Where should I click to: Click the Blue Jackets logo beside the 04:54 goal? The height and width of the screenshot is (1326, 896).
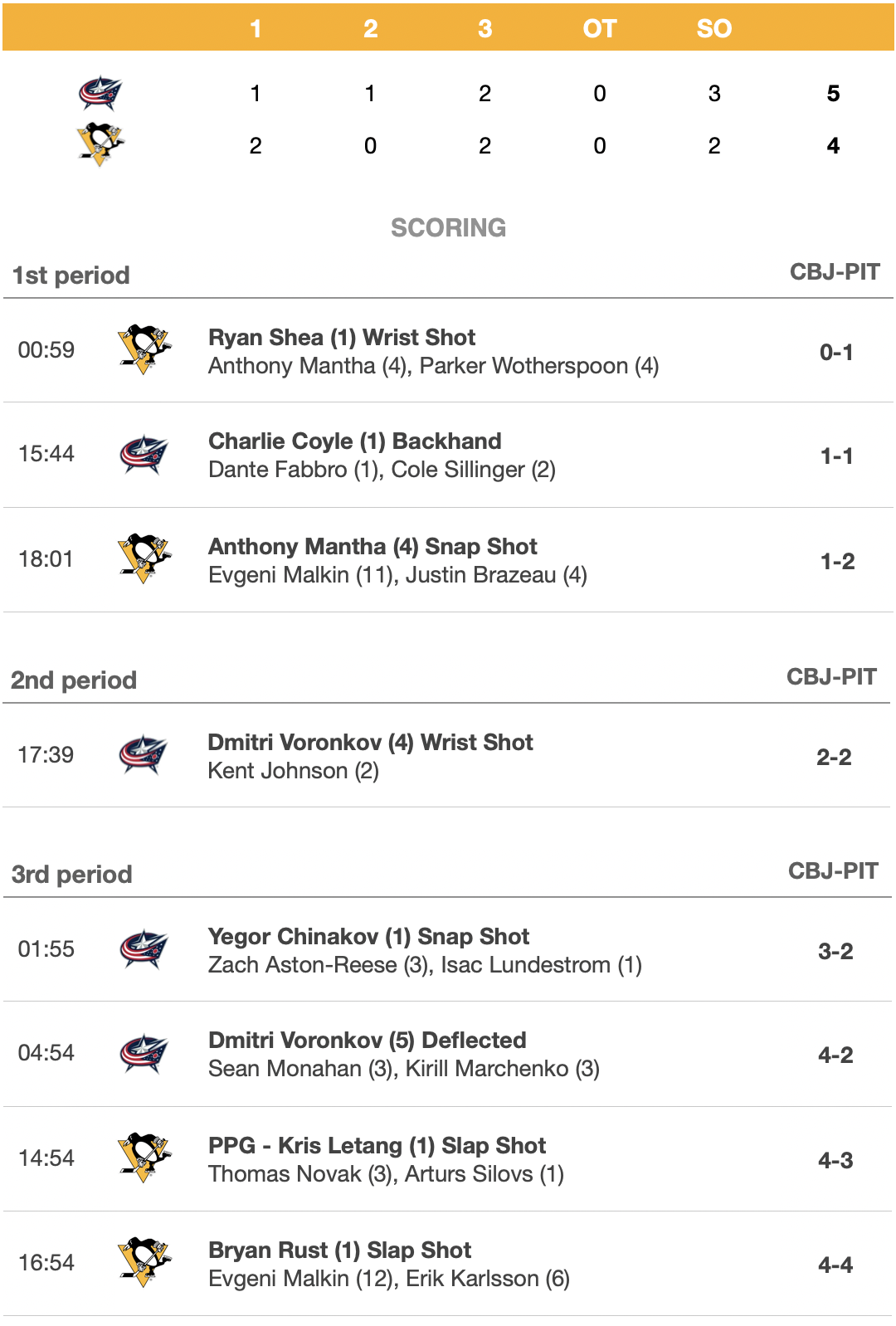click(x=144, y=1053)
